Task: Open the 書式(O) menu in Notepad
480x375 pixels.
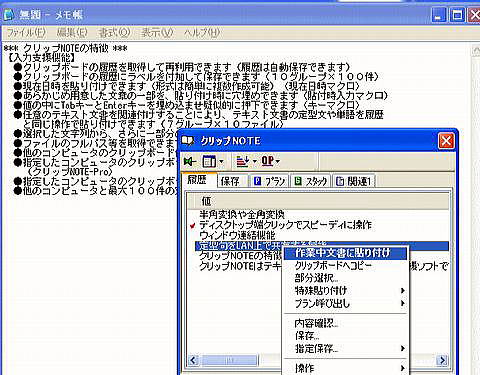Action: (x=114, y=33)
